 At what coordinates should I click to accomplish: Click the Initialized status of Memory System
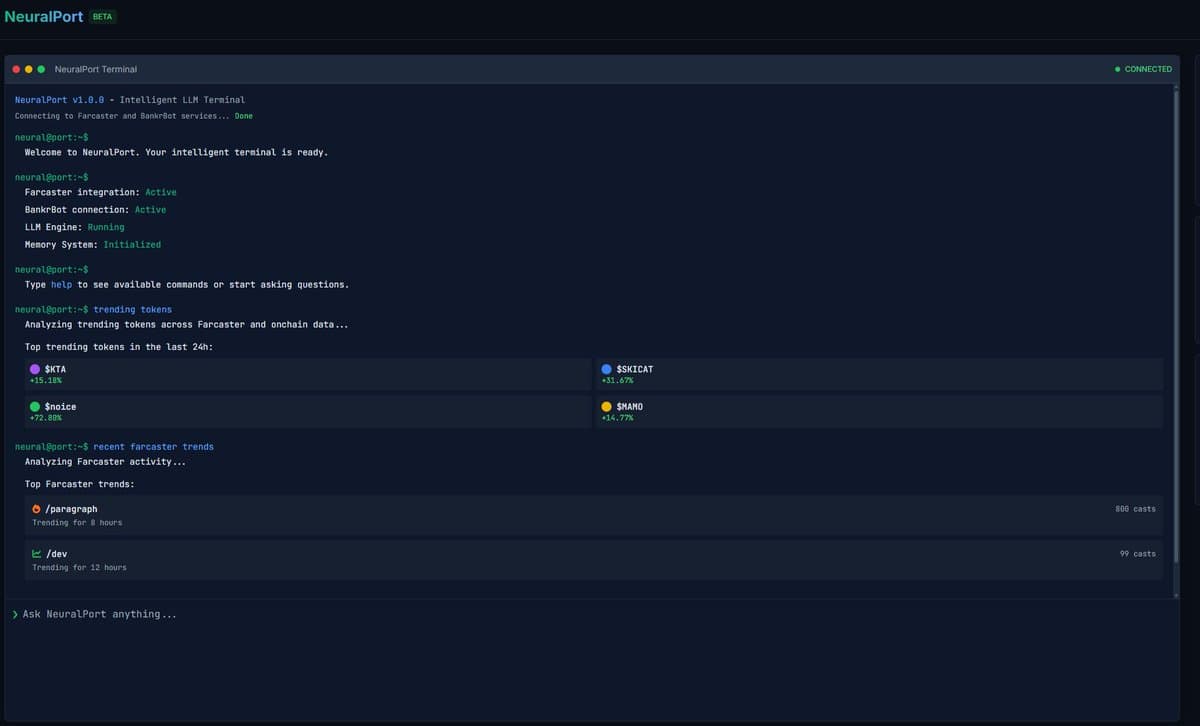[132, 245]
